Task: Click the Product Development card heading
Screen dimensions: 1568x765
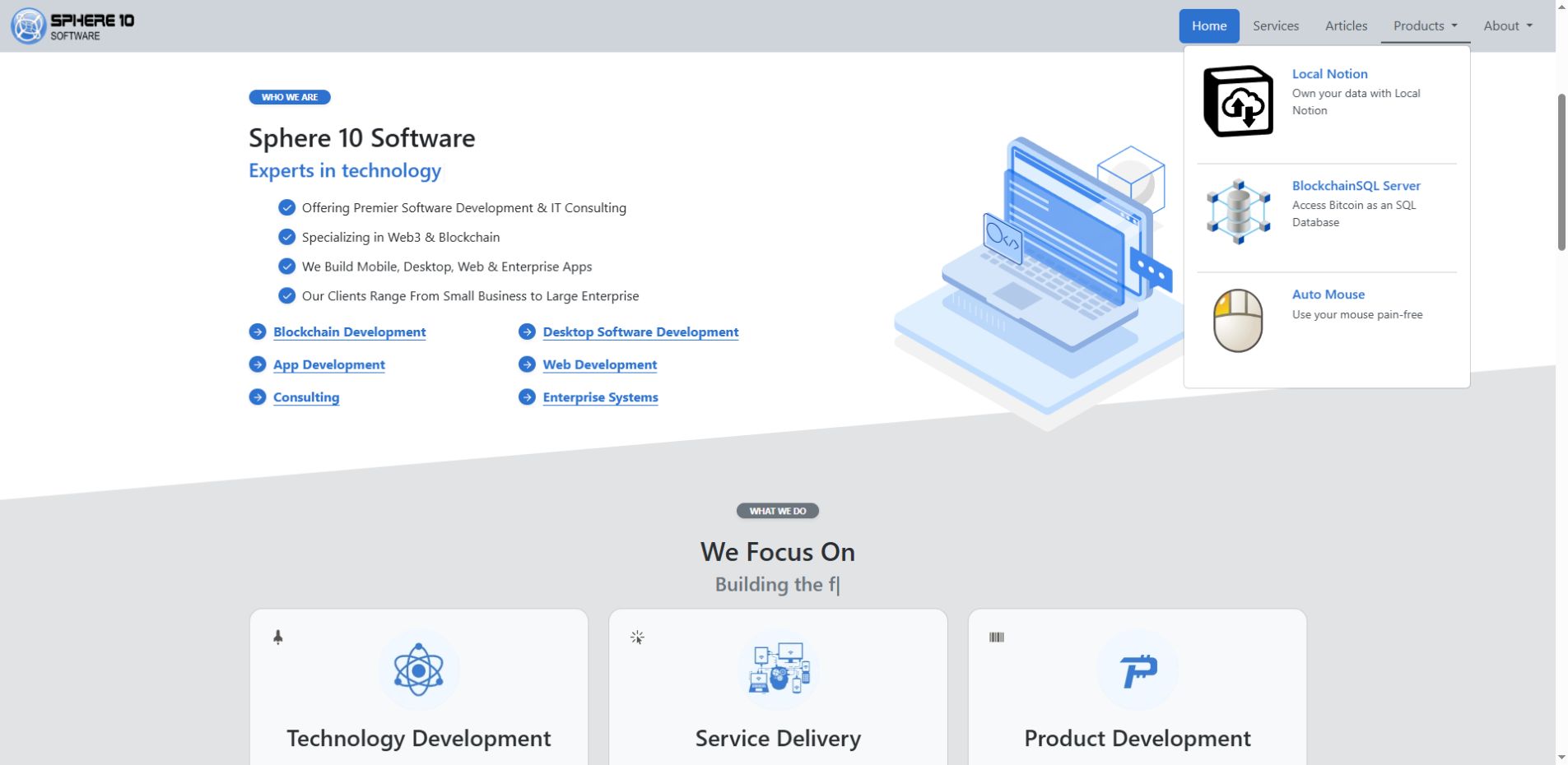Action: (x=1138, y=739)
